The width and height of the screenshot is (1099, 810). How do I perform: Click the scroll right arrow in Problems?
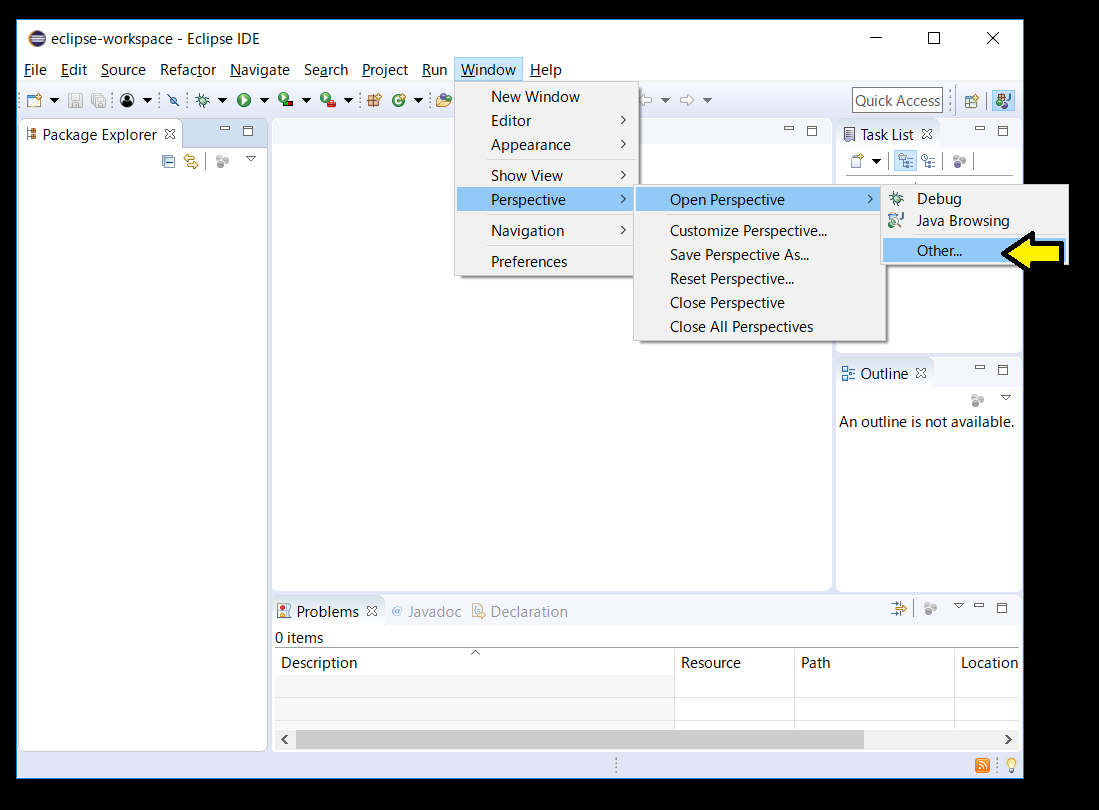tap(1008, 739)
